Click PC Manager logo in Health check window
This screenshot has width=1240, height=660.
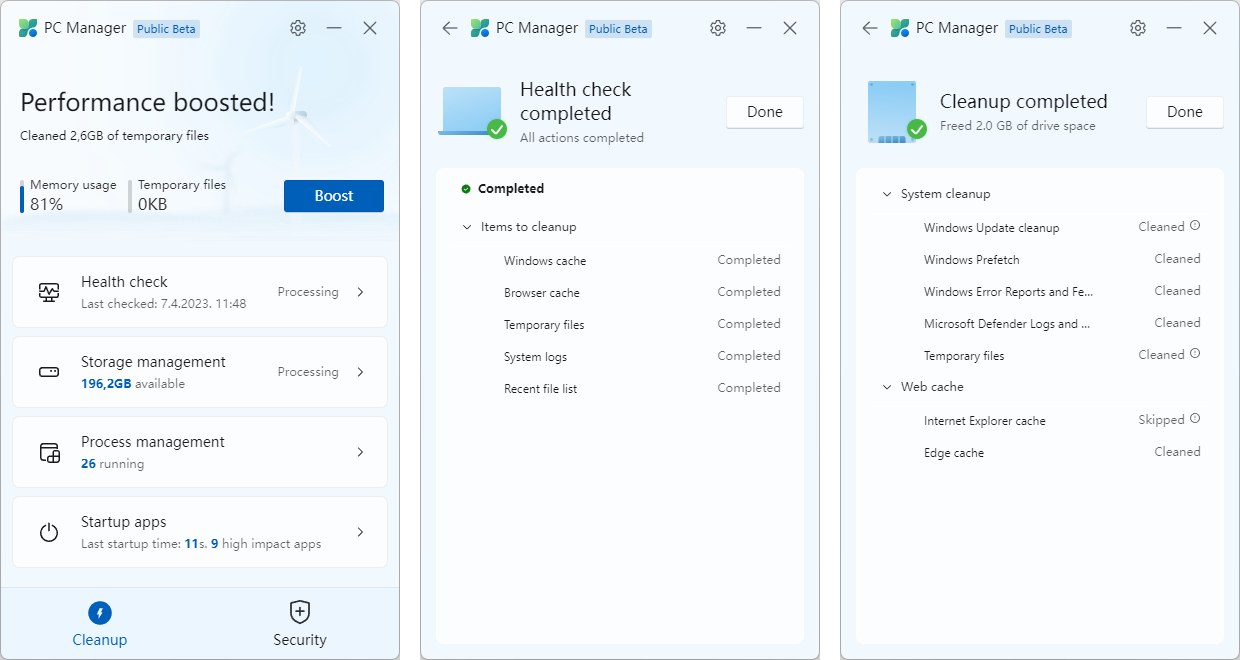pos(480,28)
